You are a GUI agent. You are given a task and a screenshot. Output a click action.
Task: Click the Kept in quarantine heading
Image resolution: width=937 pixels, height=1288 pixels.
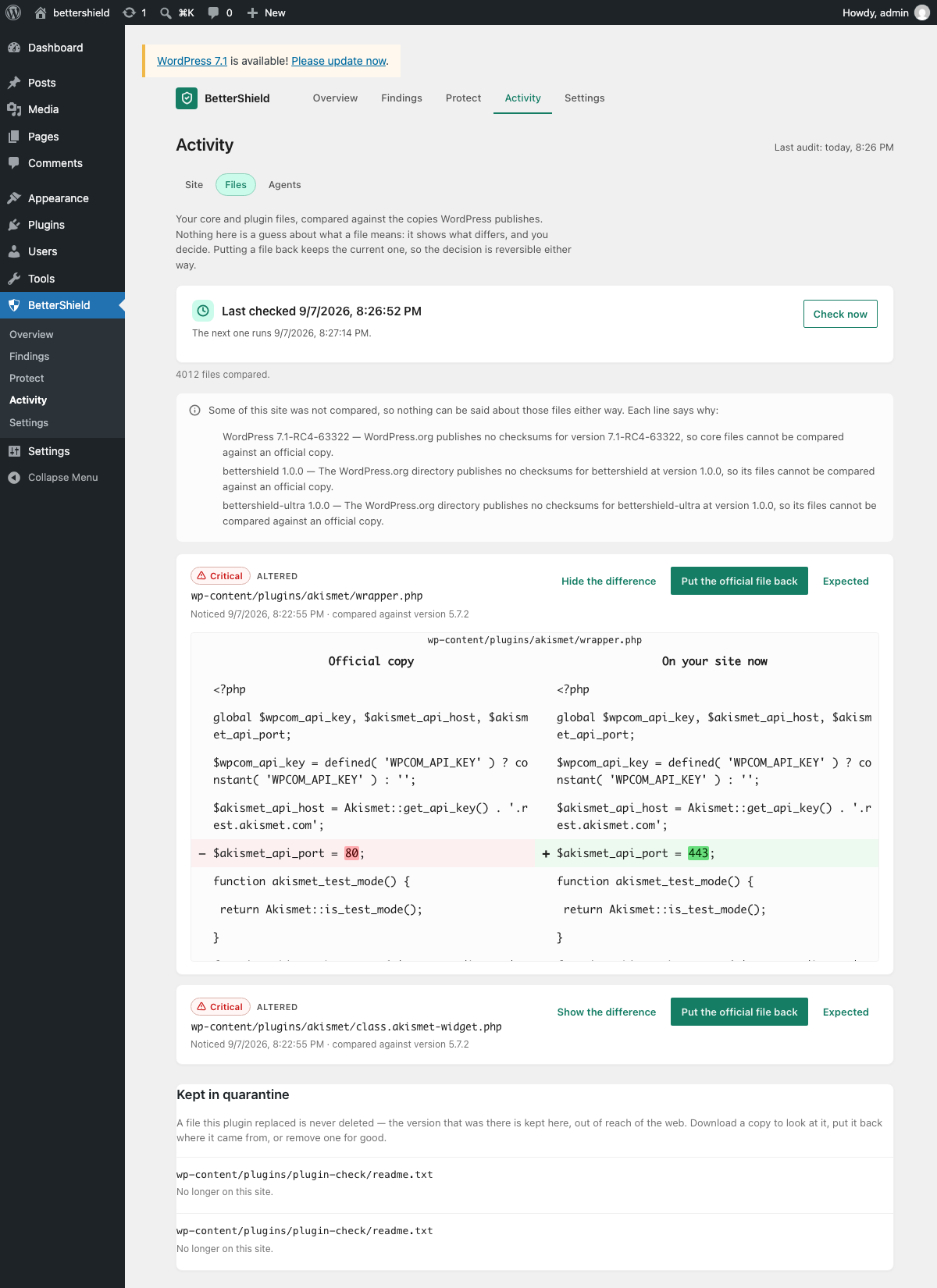(x=233, y=1094)
